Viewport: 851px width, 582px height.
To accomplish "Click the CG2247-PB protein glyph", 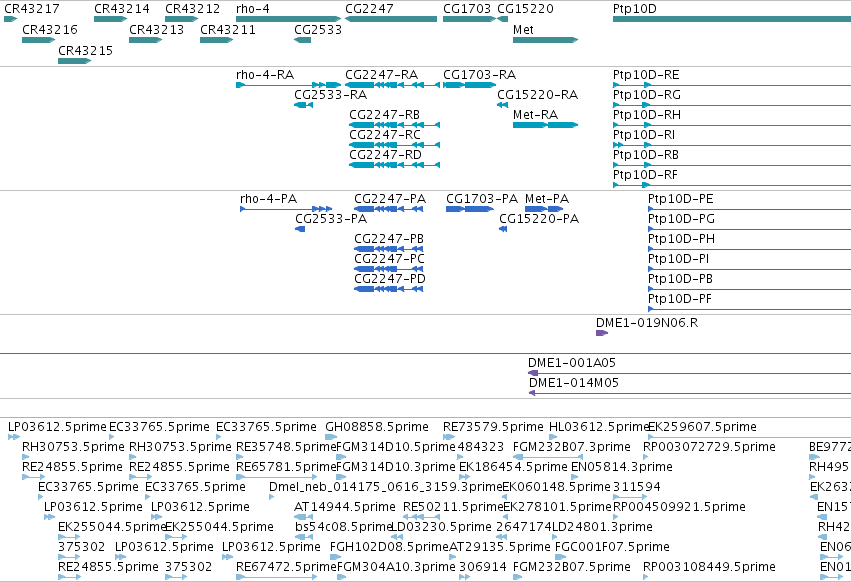I will [x=389, y=249].
